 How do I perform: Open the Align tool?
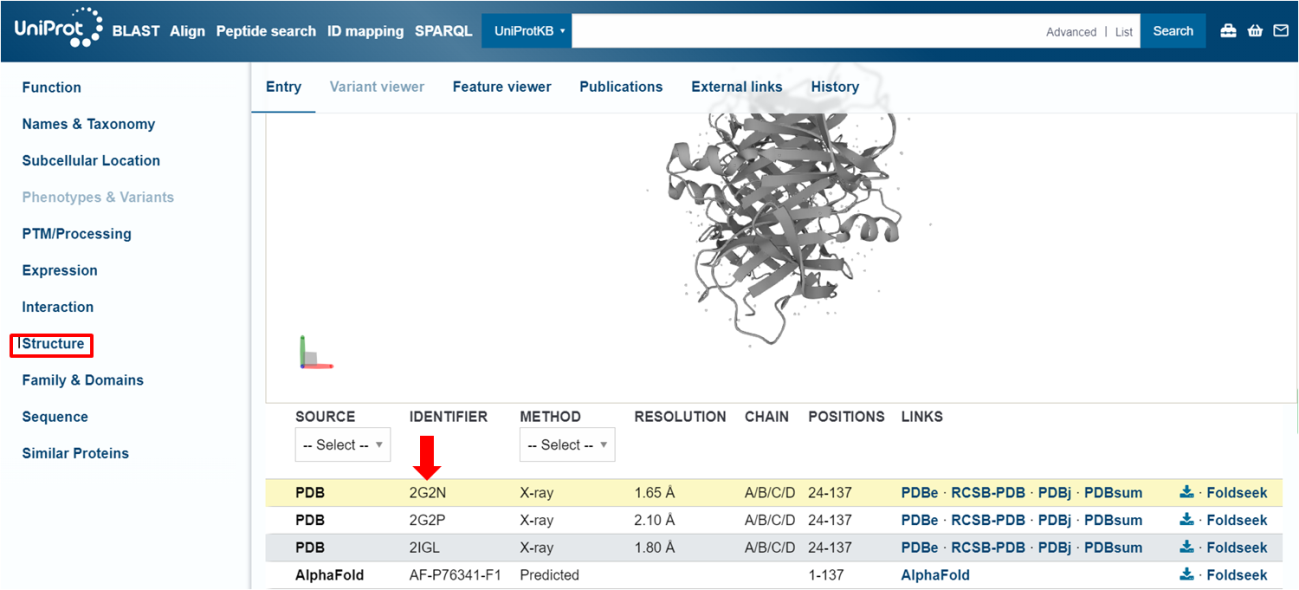187,31
